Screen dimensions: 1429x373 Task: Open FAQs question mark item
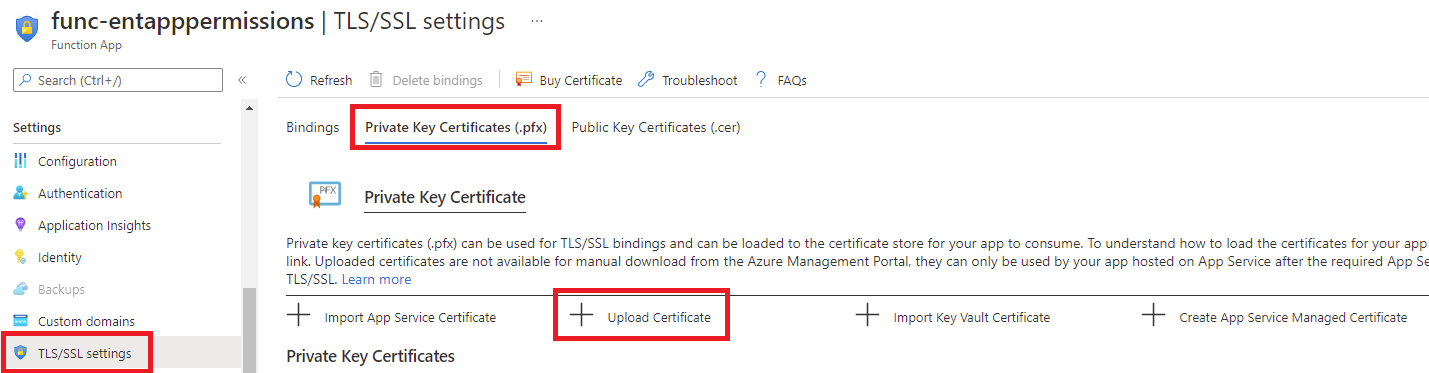[x=781, y=80]
